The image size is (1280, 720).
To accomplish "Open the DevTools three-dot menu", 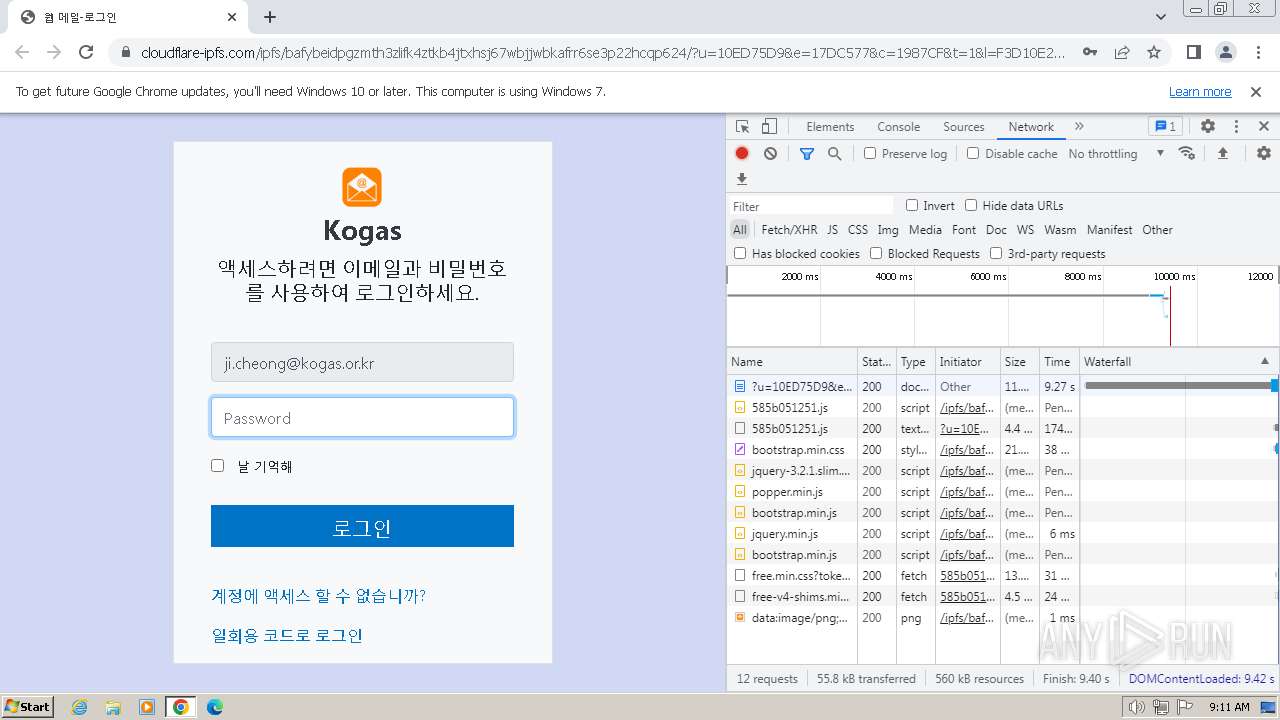I will tap(1236, 127).
